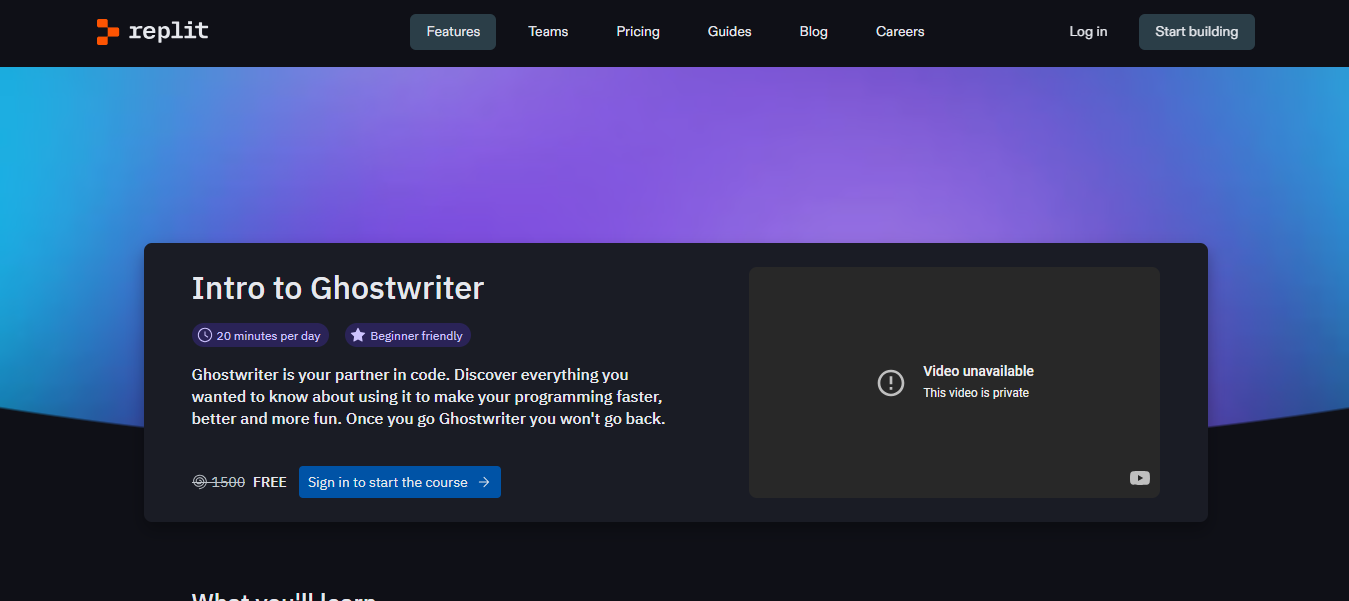The image size is (1349, 601).
Task: Click the Start building button
Action: [1196, 32]
